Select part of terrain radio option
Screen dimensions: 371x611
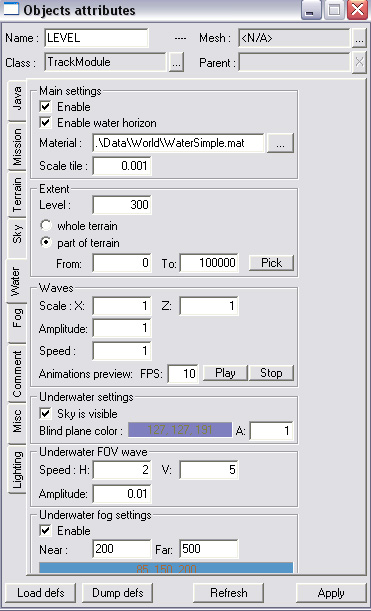[46, 242]
